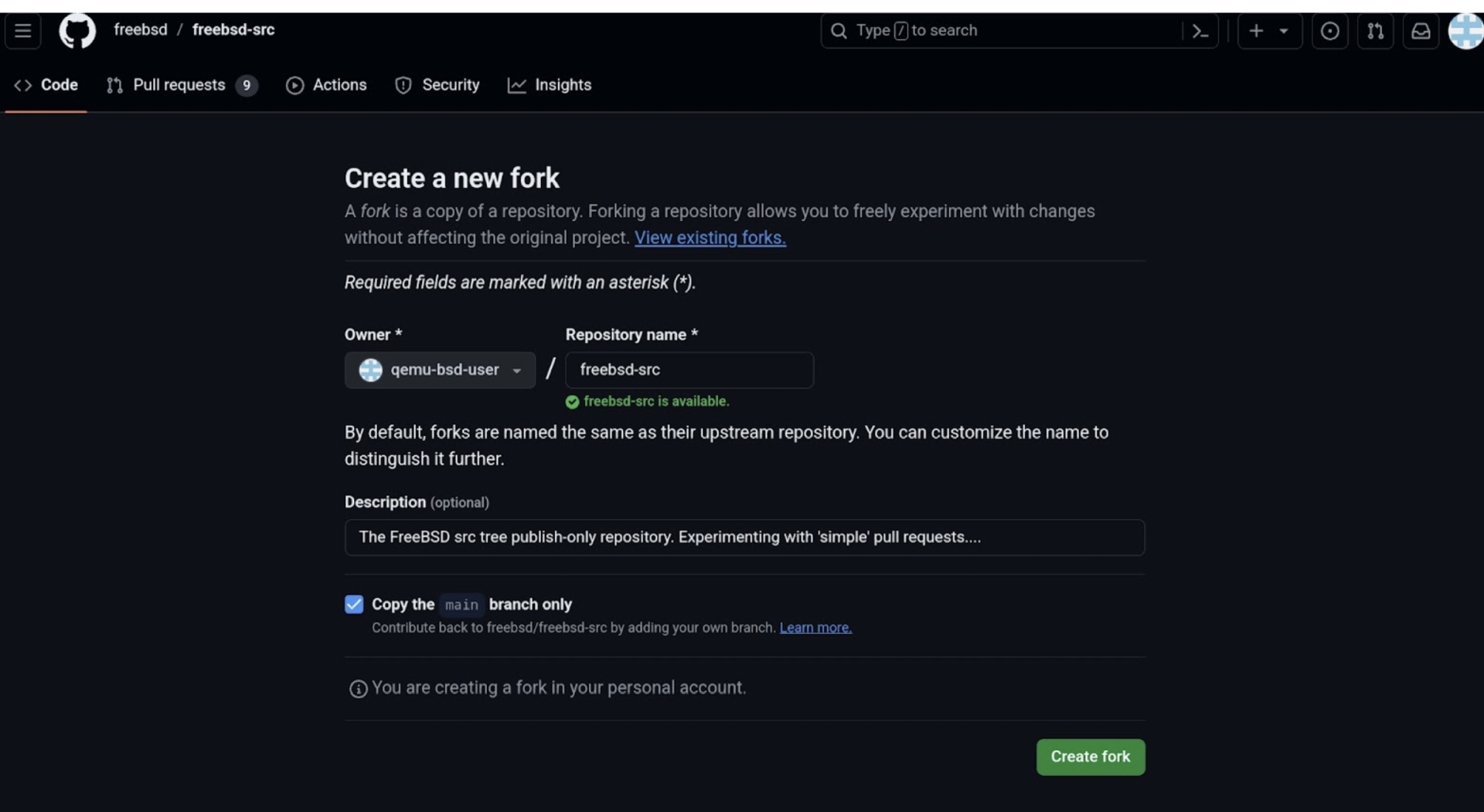Uncheck Copy the main branch only

(x=354, y=604)
